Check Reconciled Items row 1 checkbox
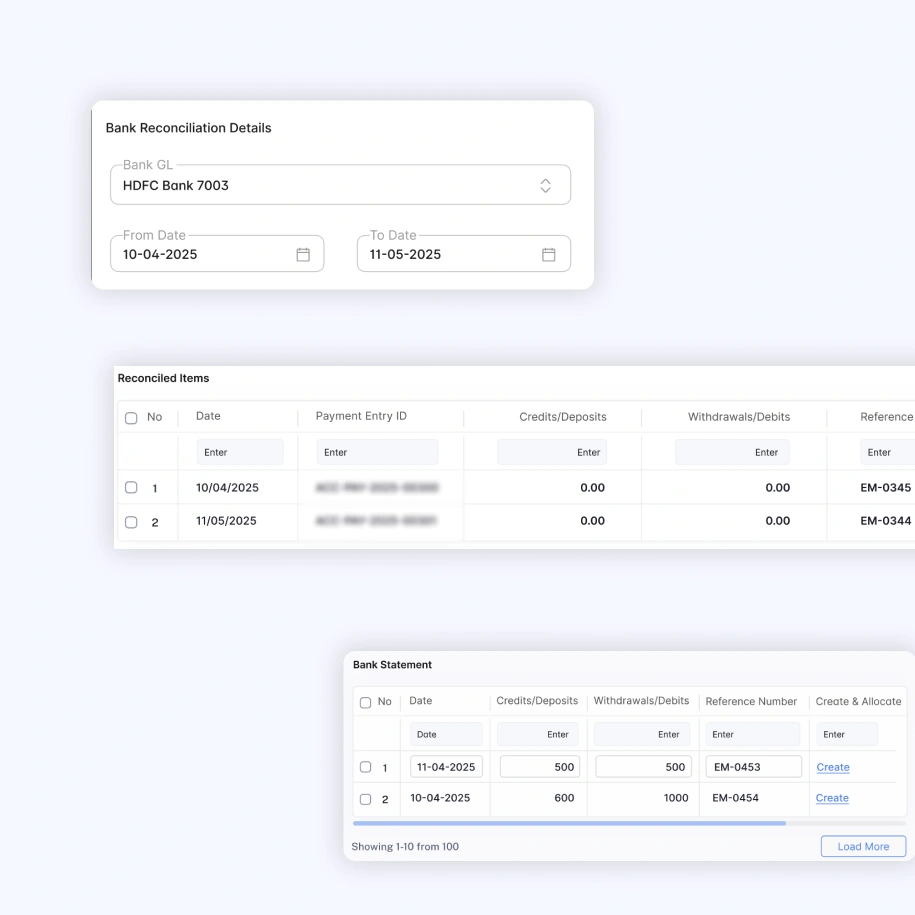 tap(131, 488)
